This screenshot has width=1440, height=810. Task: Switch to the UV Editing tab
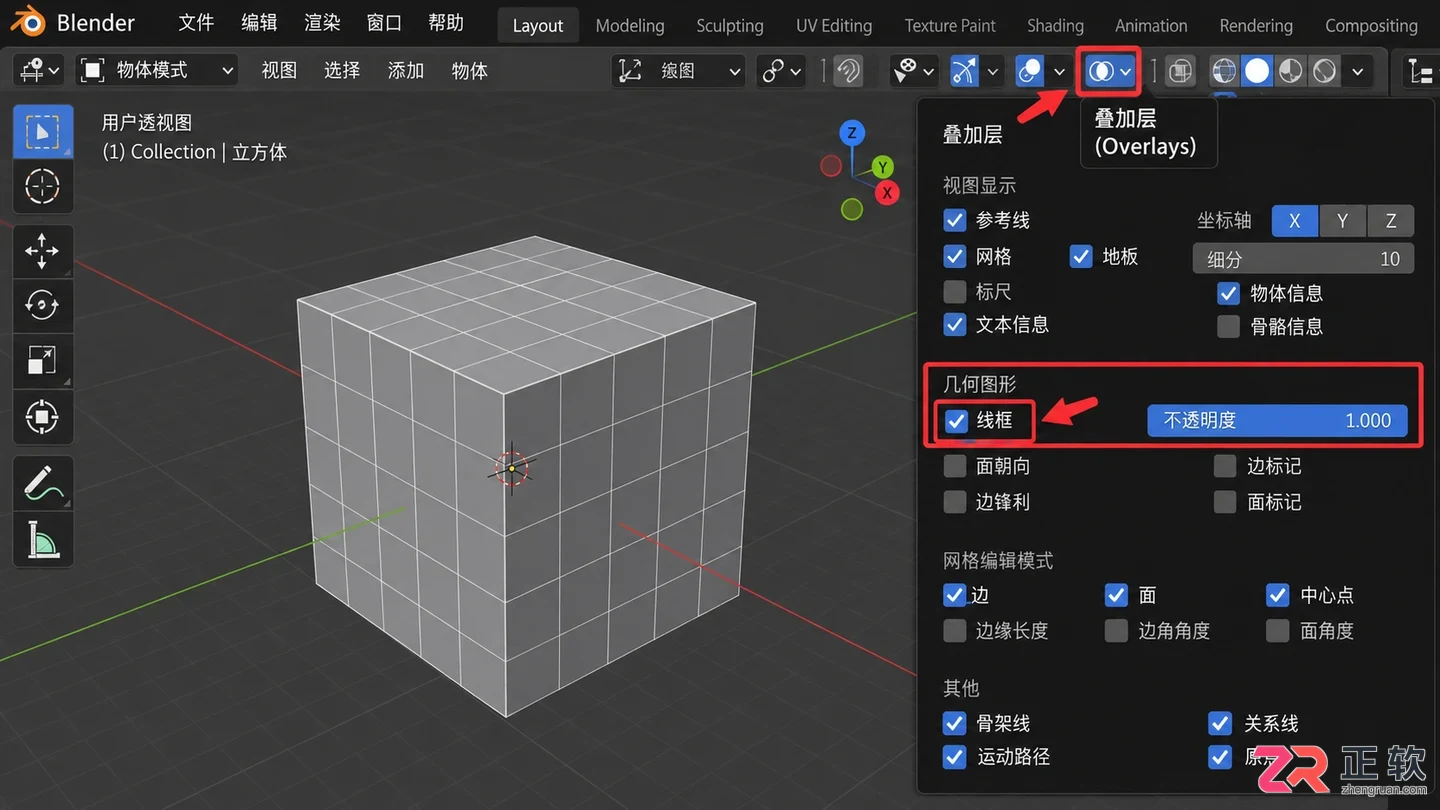834,25
